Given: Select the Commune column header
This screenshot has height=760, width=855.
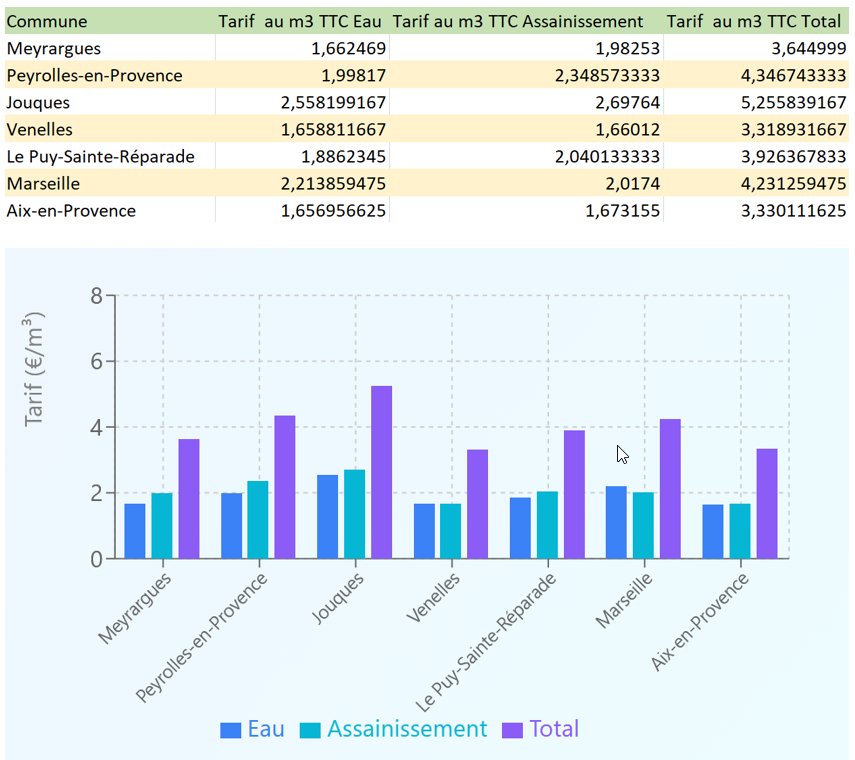Looking at the screenshot, I should 47,21.
